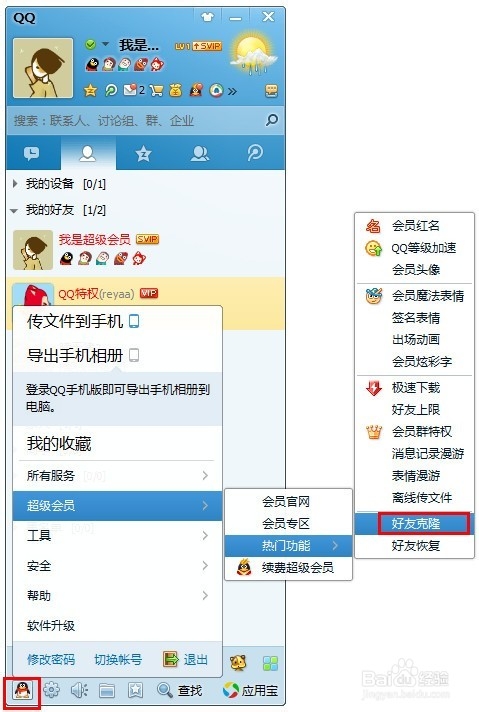Viewport: 479px width, 712px height.
Task: Switch to the Qzone star tab
Action: (143, 153)
